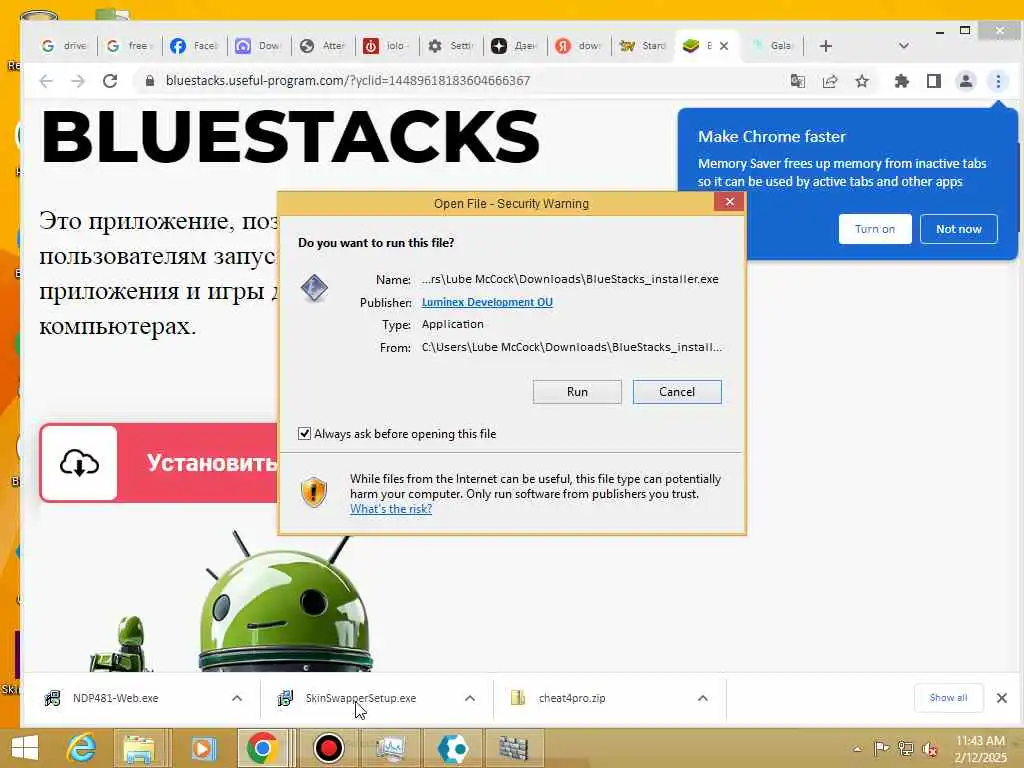1024x768 pixels.
Task: Open the Extensions puzzle icon
Action: (901, 81)
